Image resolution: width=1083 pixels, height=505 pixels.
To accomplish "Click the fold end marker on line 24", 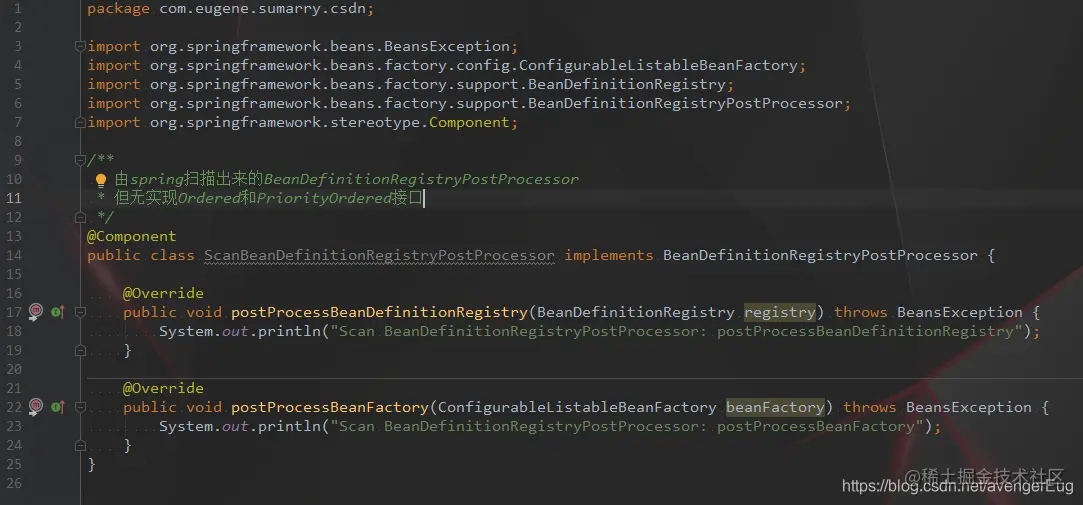I will (80, 446).
